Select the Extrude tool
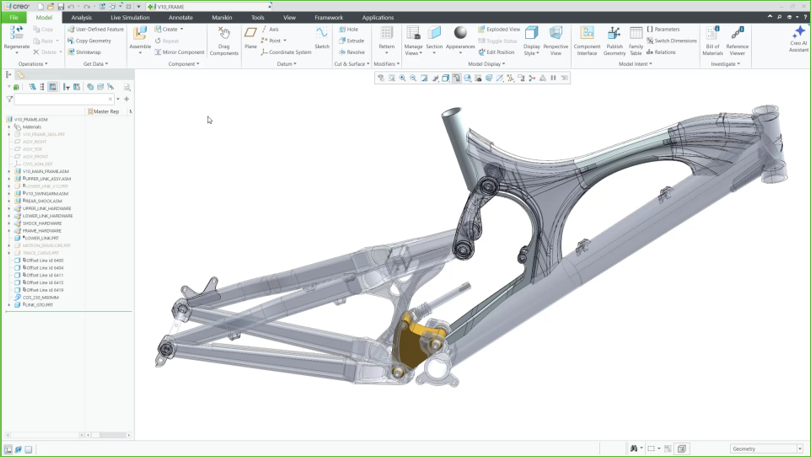 pos(351,41)
